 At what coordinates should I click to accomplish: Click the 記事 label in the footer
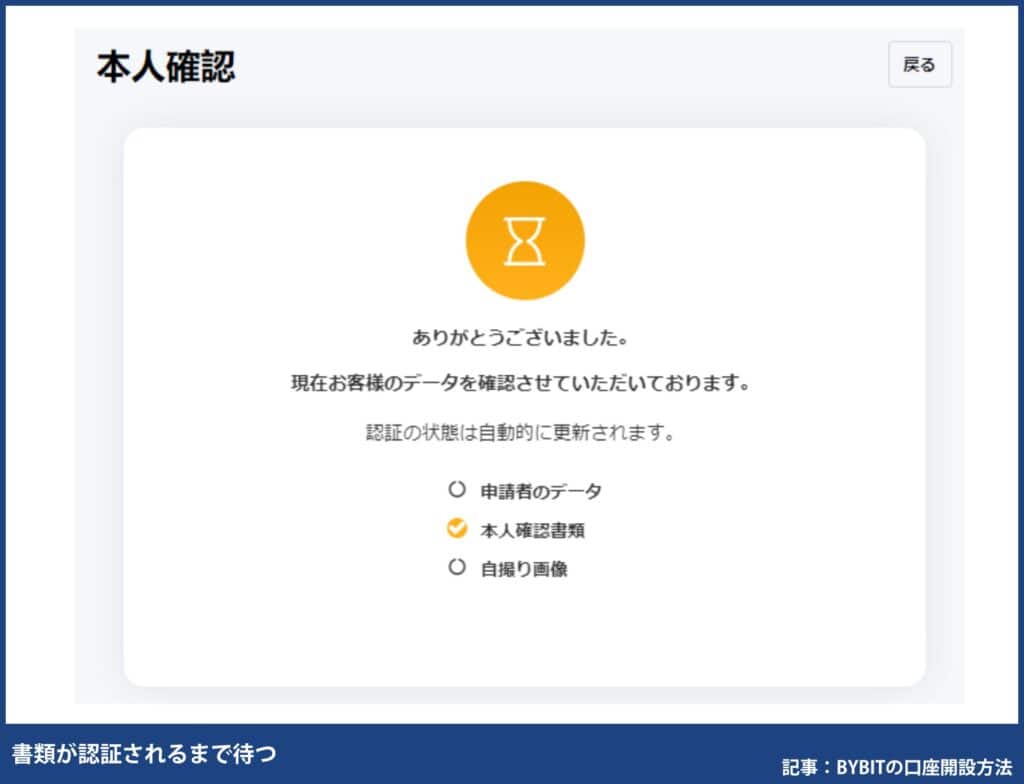click(797, 766)
